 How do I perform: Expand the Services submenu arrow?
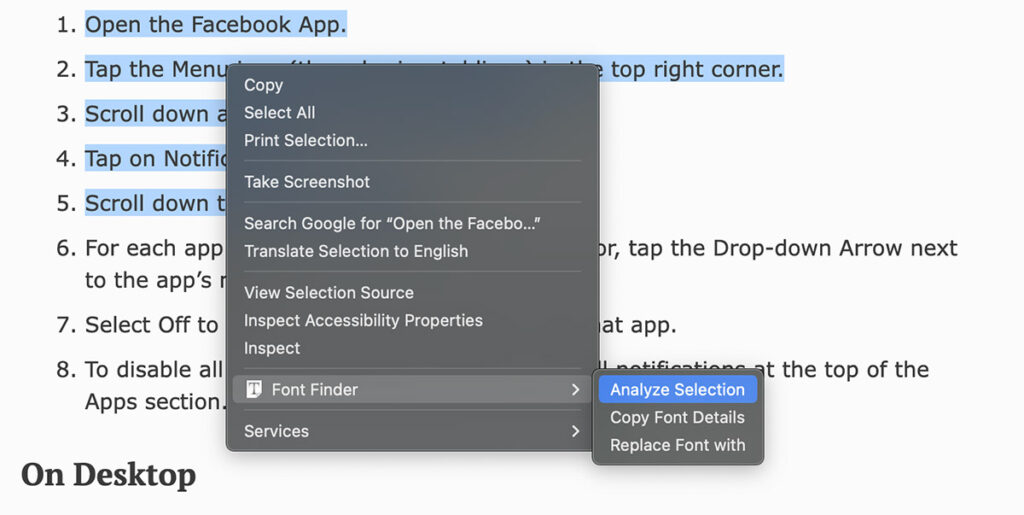pyautogui.click(x=575, y=432)
